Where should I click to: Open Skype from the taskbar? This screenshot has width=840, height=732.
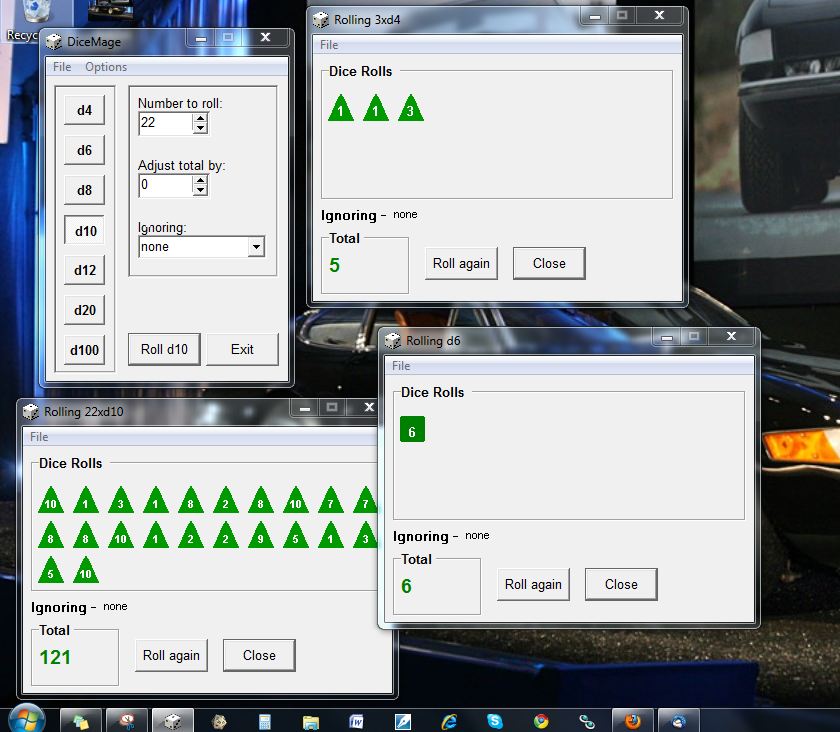(495, 720)
